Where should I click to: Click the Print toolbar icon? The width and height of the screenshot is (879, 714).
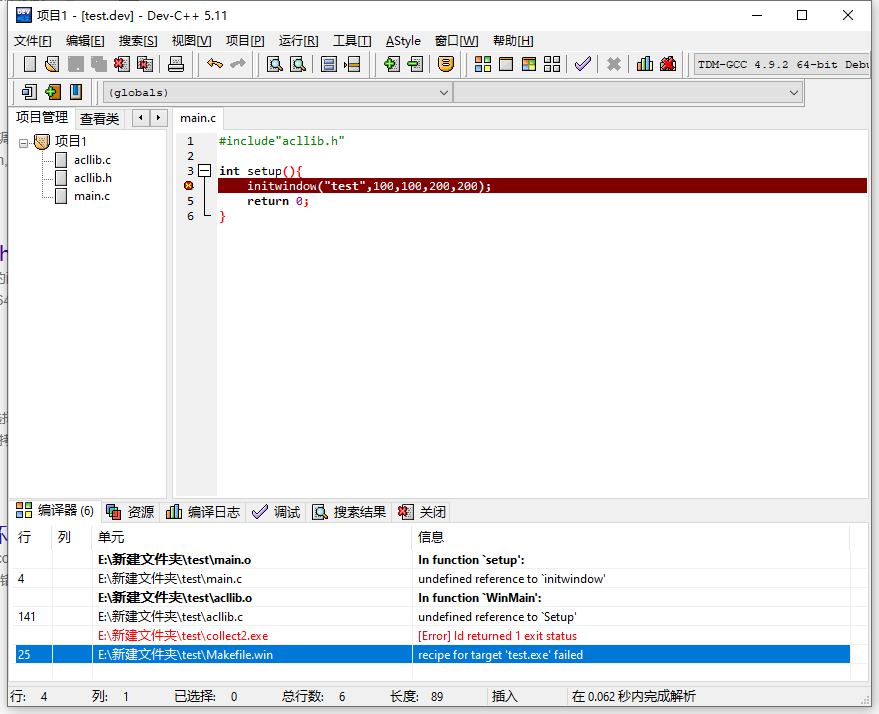click(x=176, y=64)
